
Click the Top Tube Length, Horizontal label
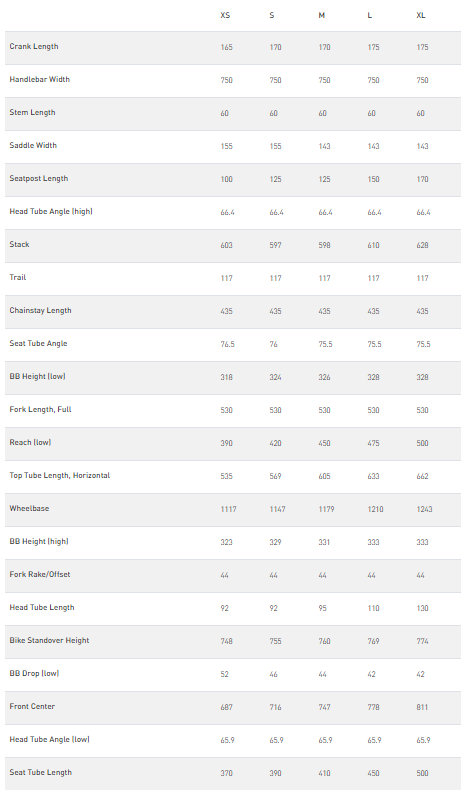[59, 476]
